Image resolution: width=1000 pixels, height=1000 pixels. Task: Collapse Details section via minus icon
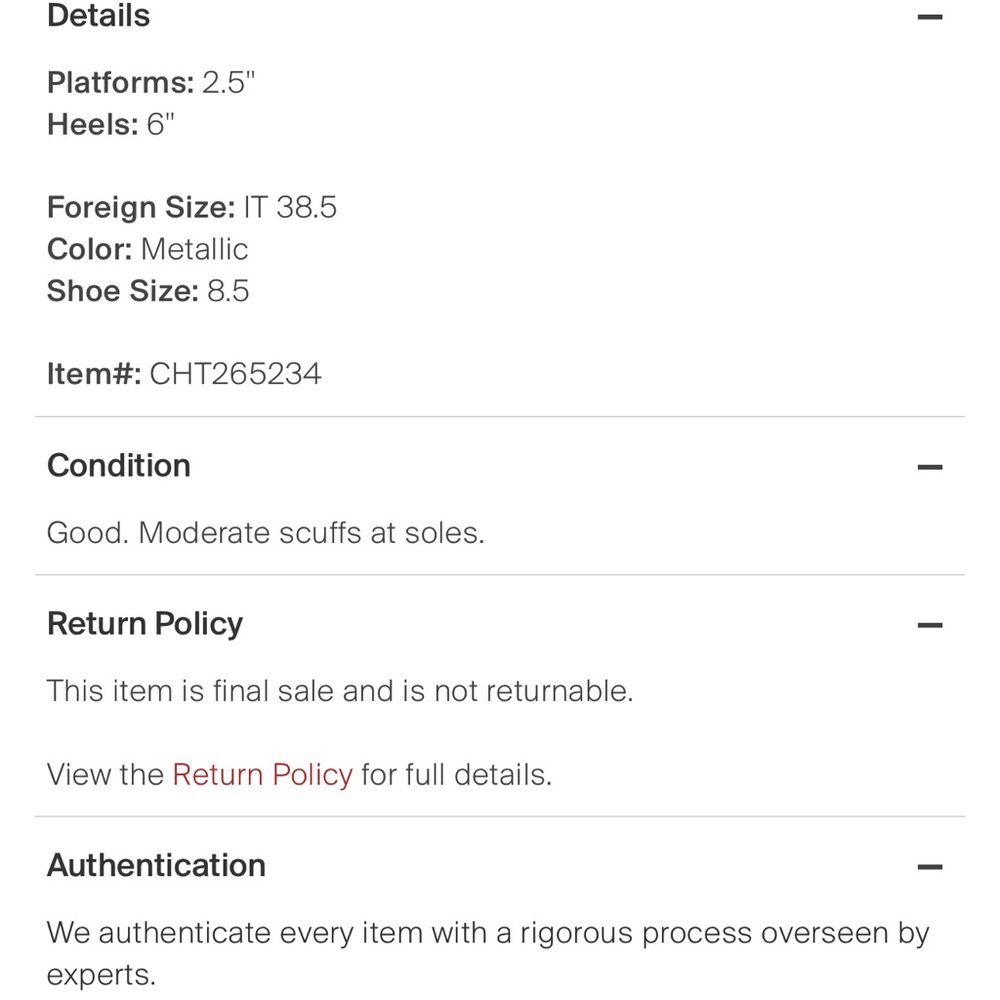click(929, 17)
